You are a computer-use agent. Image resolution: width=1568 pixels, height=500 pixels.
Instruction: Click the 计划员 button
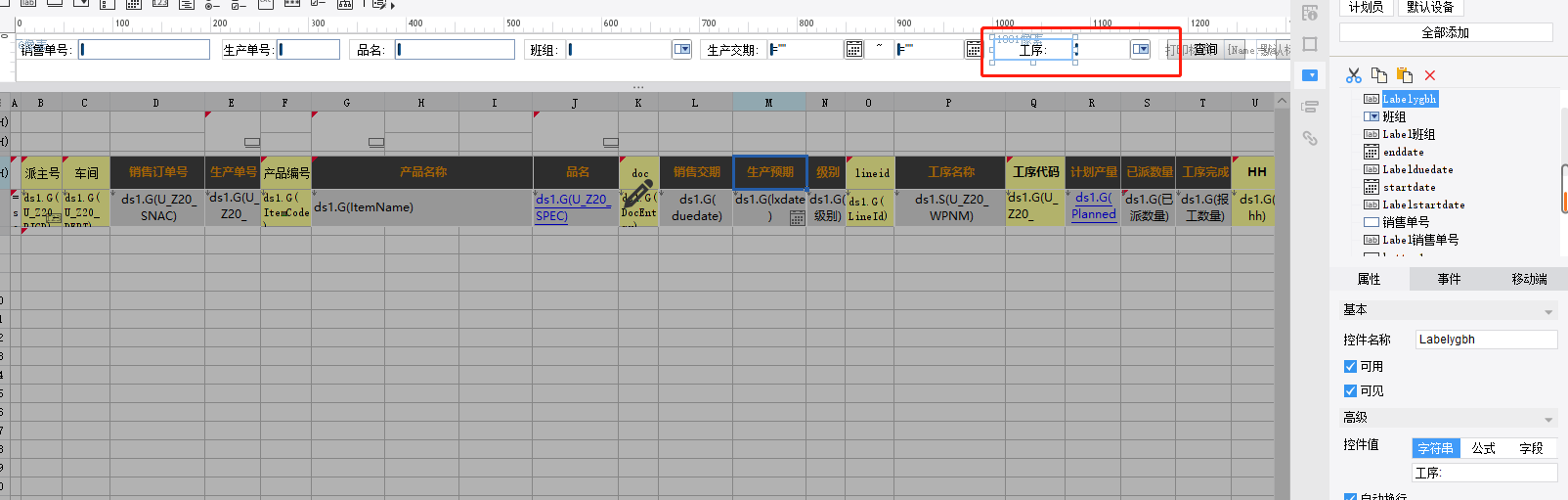coord(1366,7)
